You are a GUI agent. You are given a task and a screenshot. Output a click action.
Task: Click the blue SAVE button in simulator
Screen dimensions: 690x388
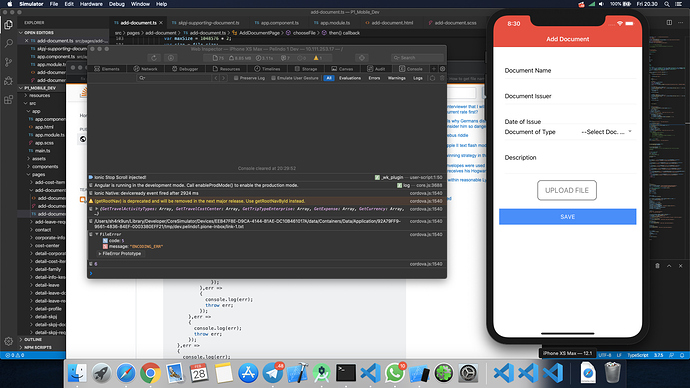click(568, 217)
